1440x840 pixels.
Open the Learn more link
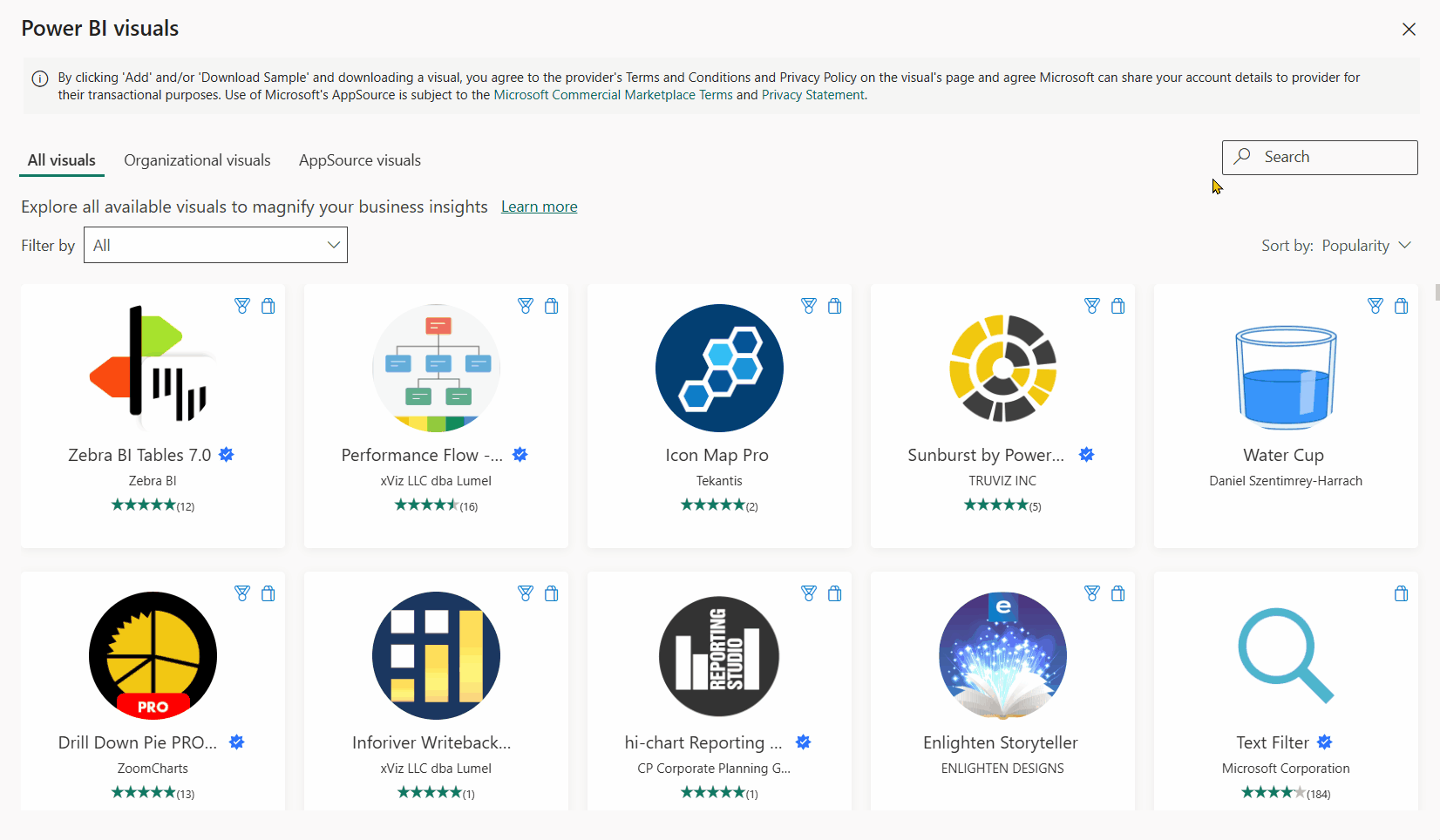pyautogui.click(x=539, y=207)
